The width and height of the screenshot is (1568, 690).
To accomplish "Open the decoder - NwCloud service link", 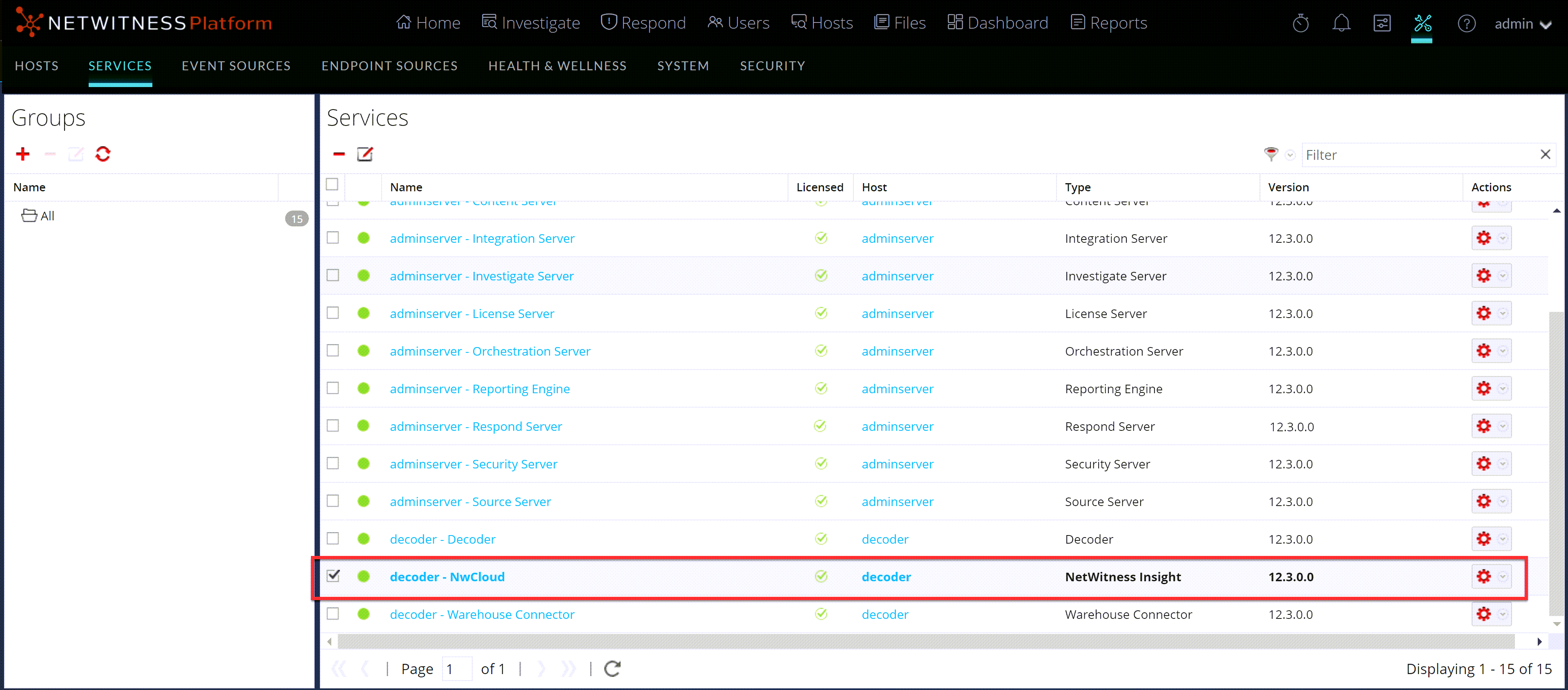I will [447, 577].
